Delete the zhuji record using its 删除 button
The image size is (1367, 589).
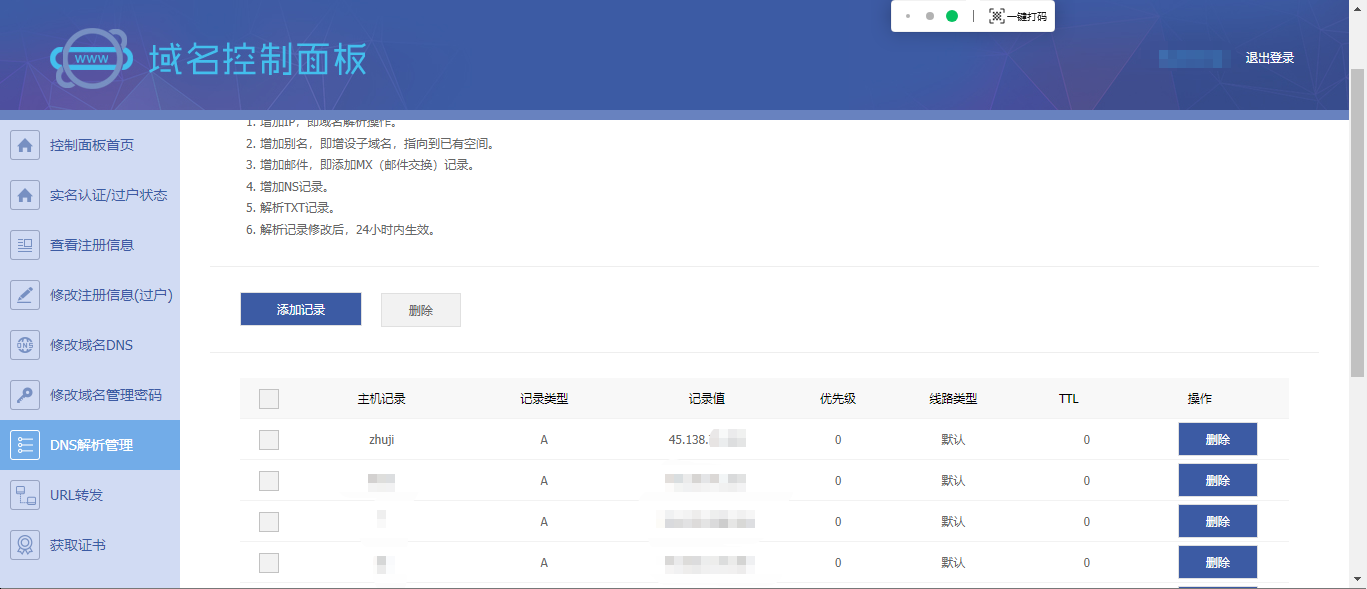point(1217,439)
